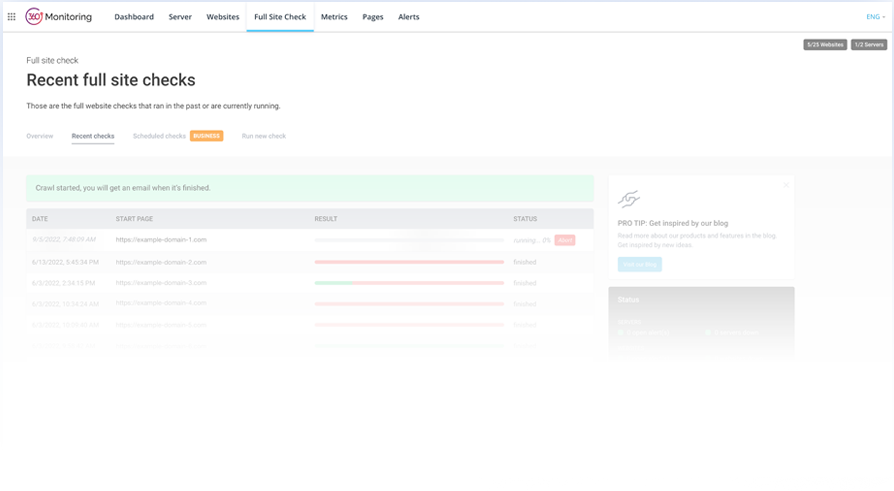Click the 1/2 Servers badge
The image size is (894, 491).
(869, 45)
